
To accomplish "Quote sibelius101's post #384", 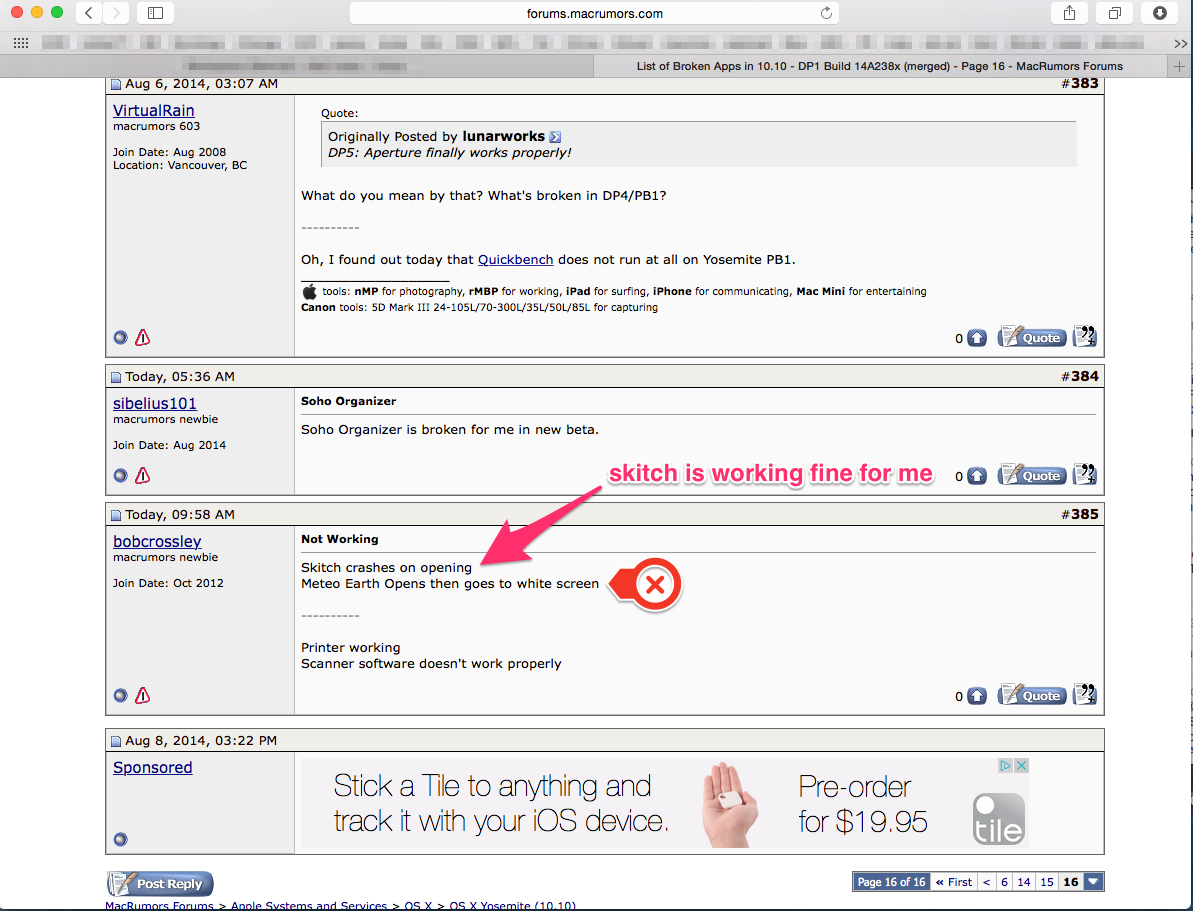I will tap(1032, 474).
